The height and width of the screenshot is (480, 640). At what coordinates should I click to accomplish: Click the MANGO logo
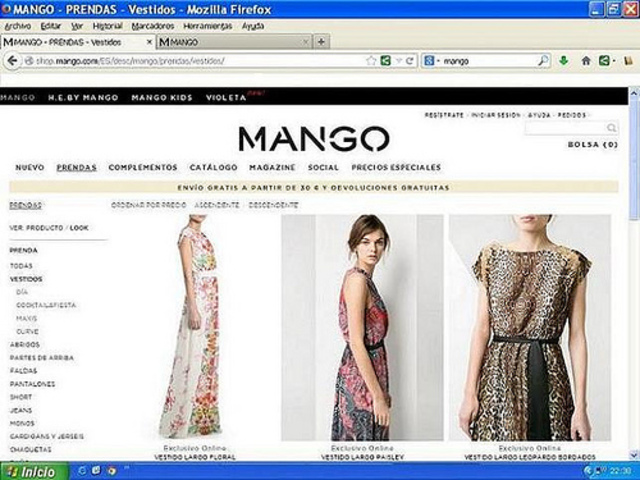coord(313,139)
